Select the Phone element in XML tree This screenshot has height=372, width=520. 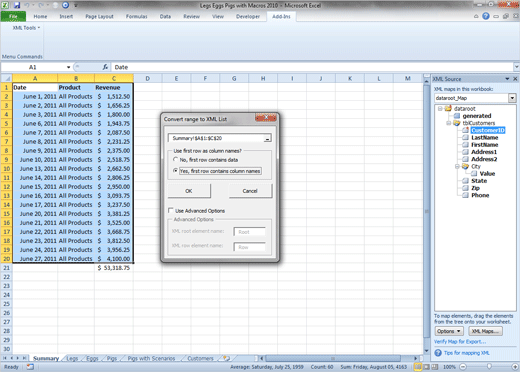coord(480,195)
